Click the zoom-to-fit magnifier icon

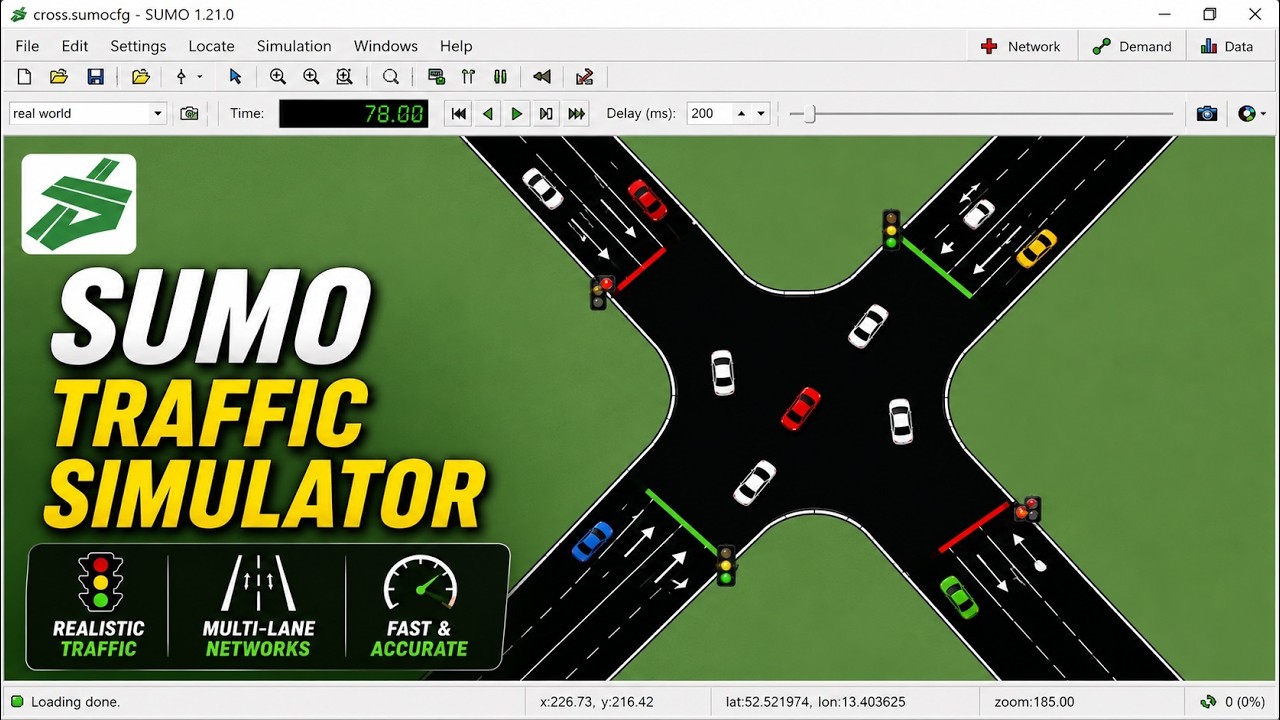click(344, 76)
